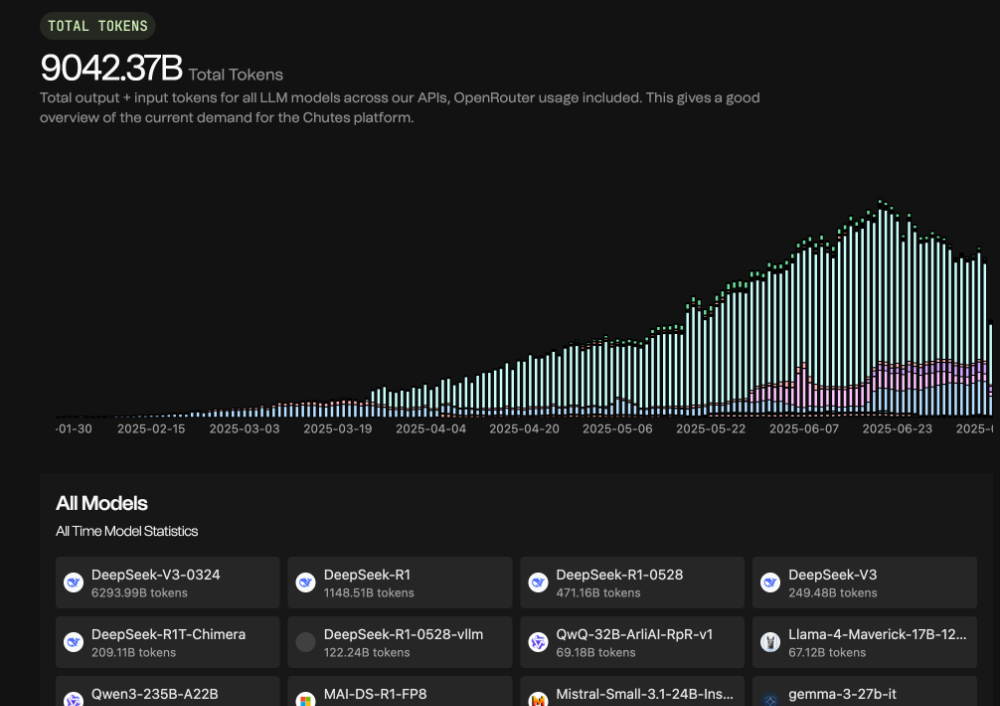Click the DeepSeek-R1 model icon
The image size is (1000, 706).
(306, 583)
